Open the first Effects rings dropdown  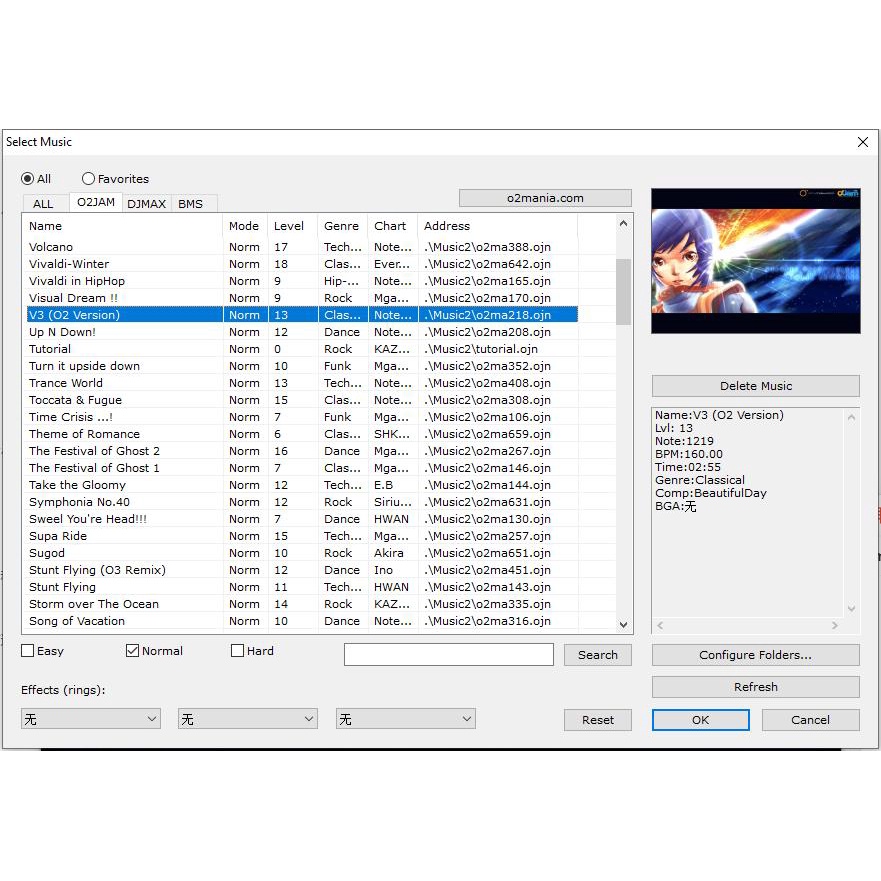click(90, 719)
